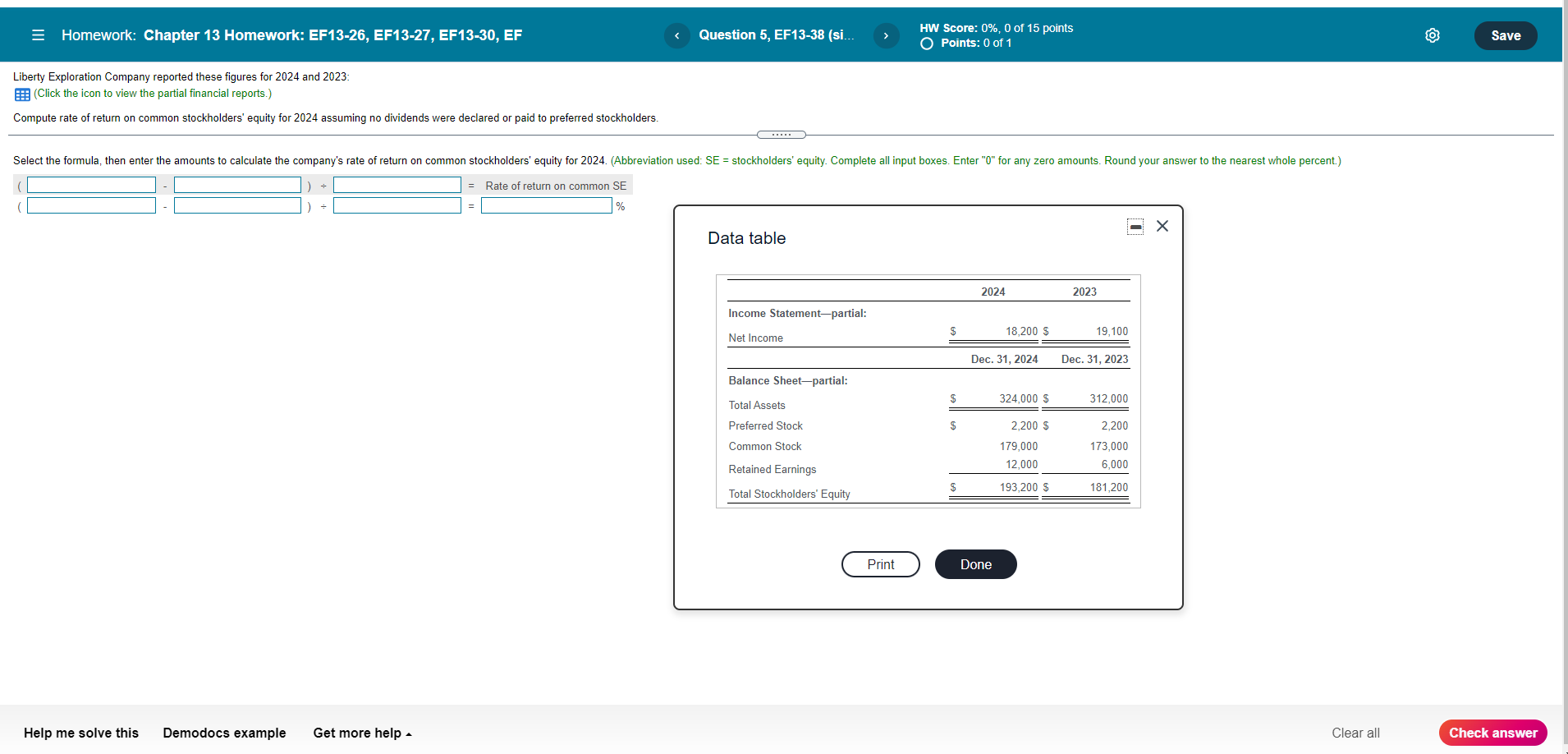The width and height of the screenshot is (1568, 754).
Task: Click the divisor amount field in second row
Action: point(397,205)
